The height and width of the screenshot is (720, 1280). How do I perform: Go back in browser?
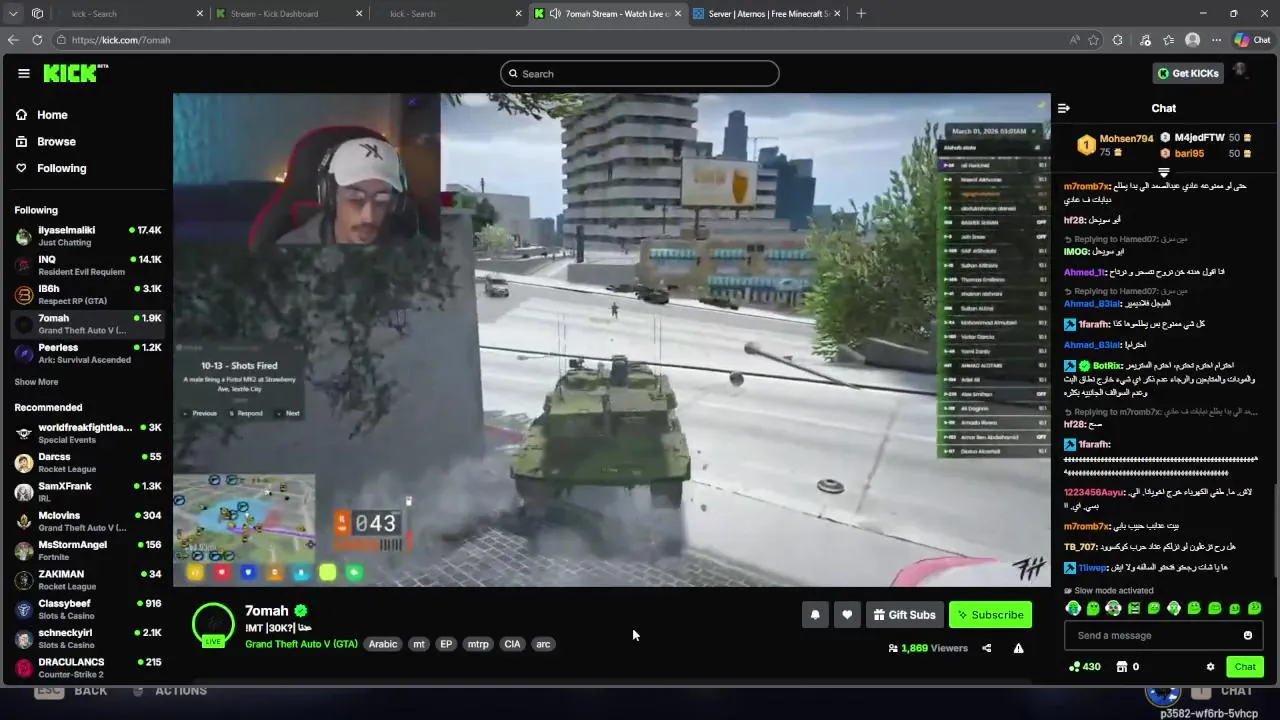click(12, 40)
